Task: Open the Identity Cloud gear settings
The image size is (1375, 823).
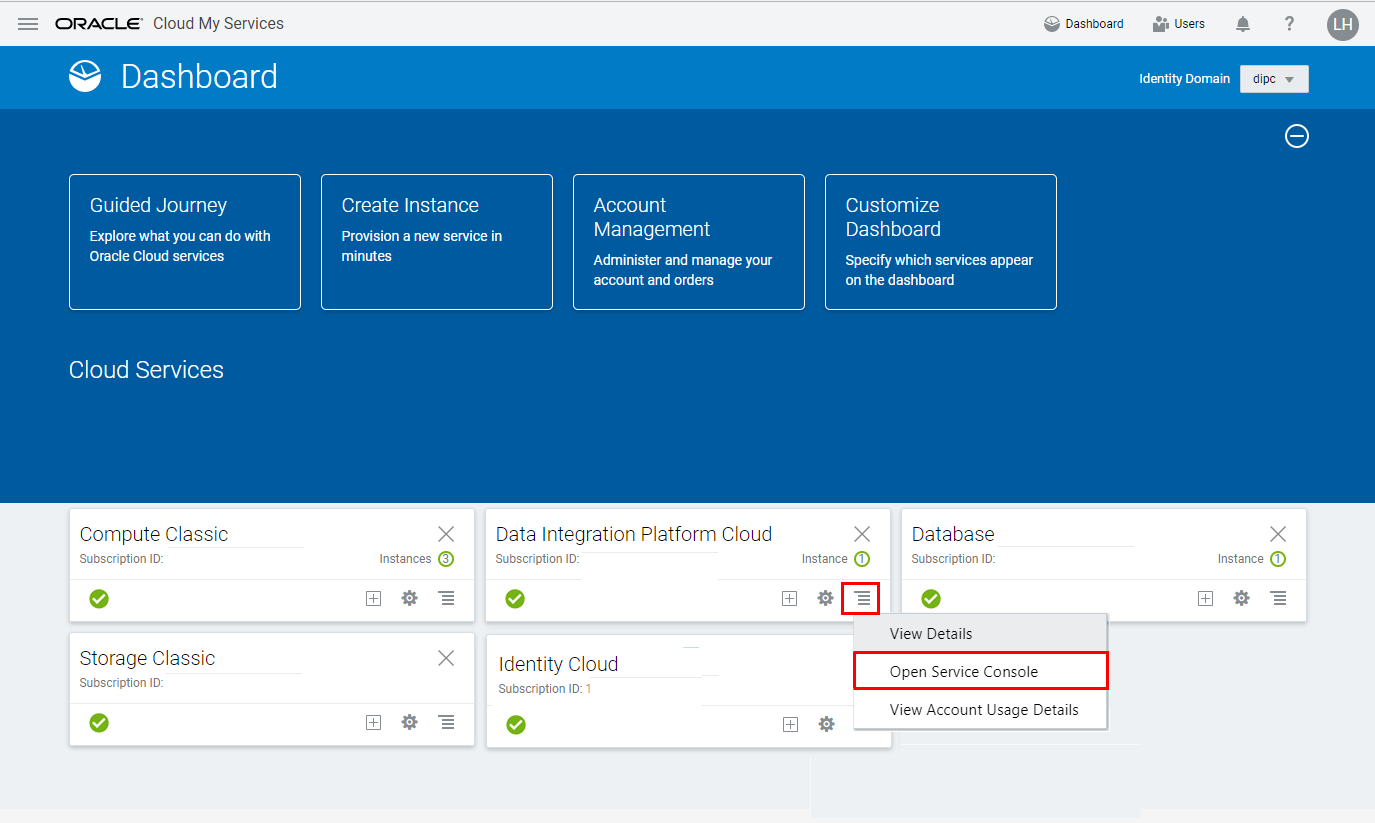Action: (x=826, y=725)
